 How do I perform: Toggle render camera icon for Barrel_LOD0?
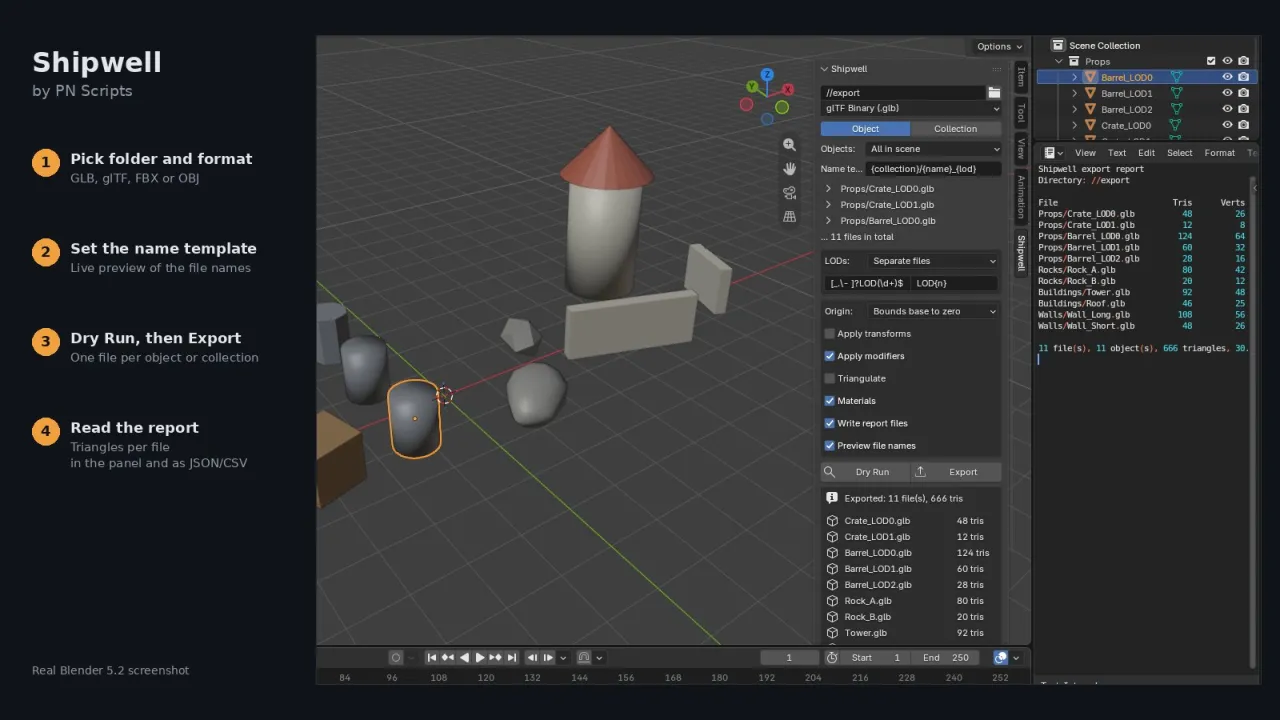(x=1243, y=77)
